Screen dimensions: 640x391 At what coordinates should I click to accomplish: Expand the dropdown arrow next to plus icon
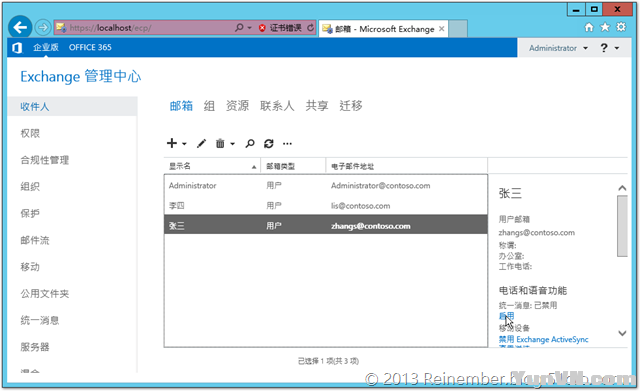pos(184,144)
